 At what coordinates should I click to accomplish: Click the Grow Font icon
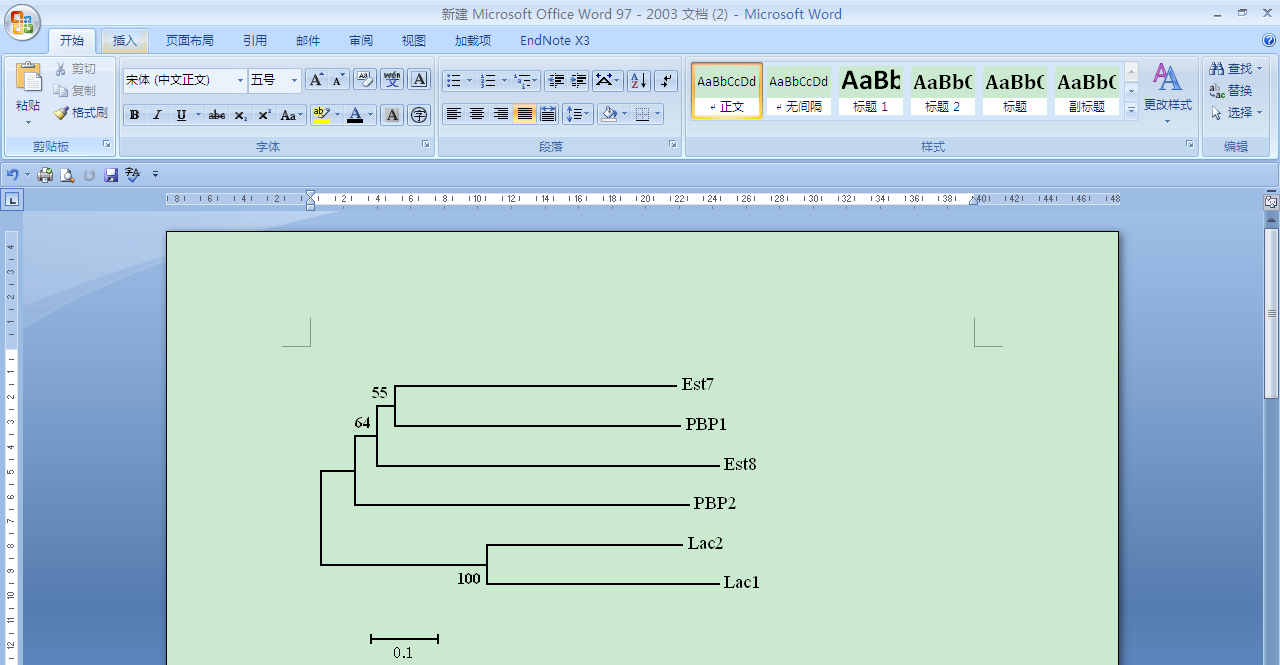click(x=315, y=80)
